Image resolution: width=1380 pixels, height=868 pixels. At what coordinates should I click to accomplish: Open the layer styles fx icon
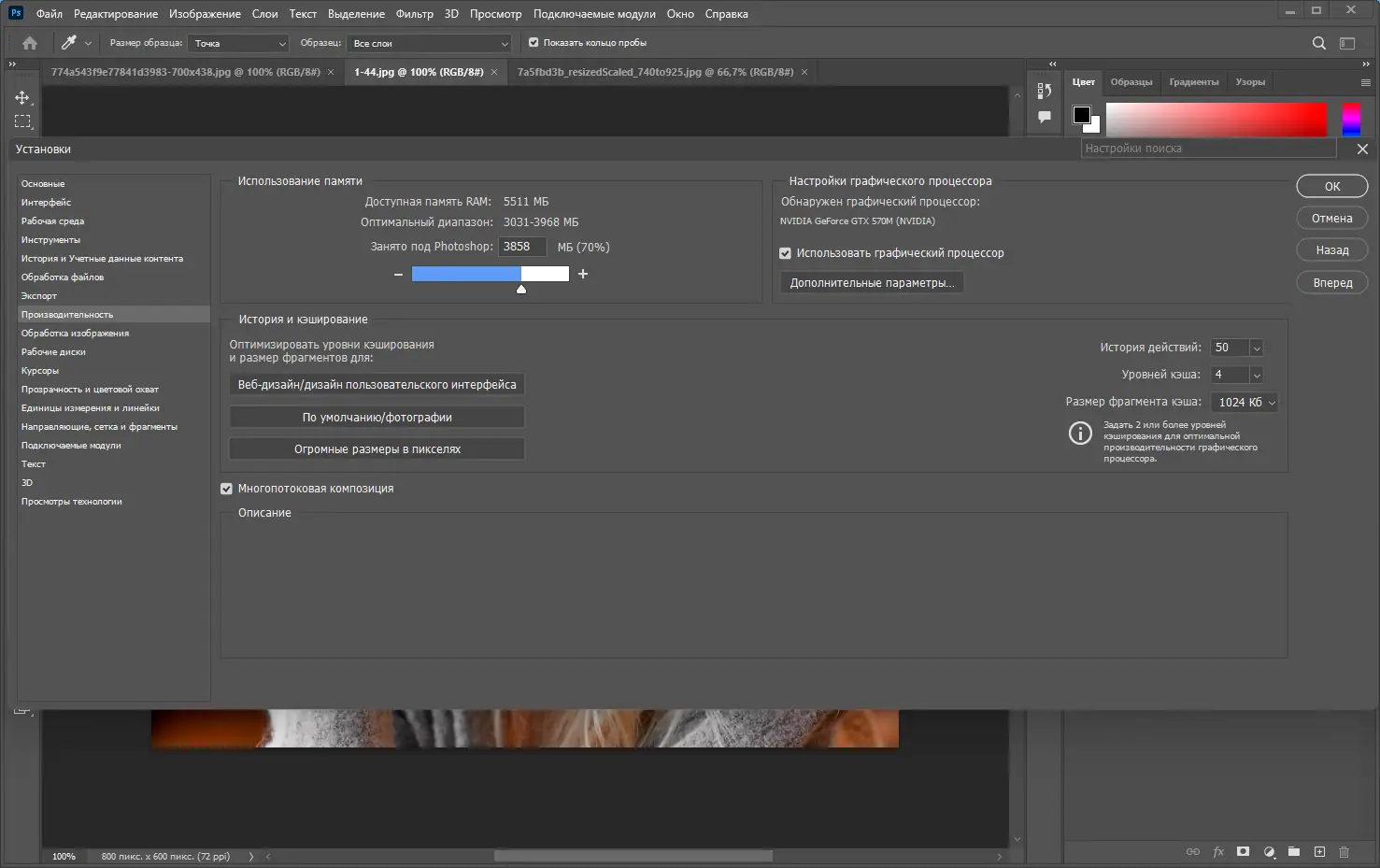[x=1218, y=852]
